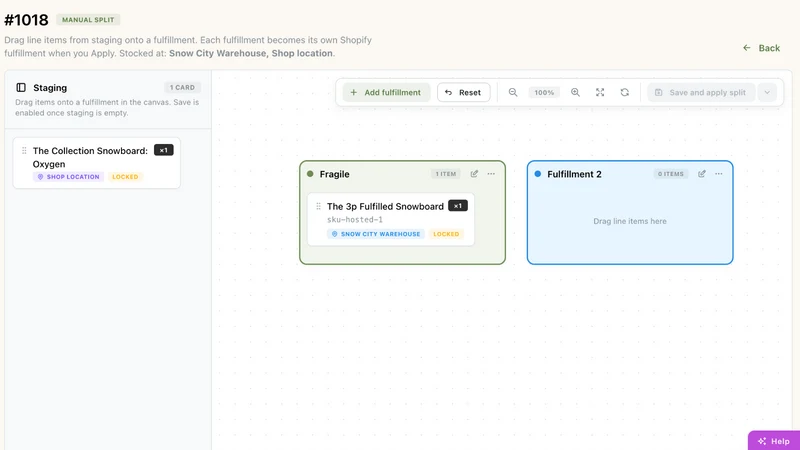Click the 100% zoom level indicator
Screen dimensions: 800x450
[544, 92]
